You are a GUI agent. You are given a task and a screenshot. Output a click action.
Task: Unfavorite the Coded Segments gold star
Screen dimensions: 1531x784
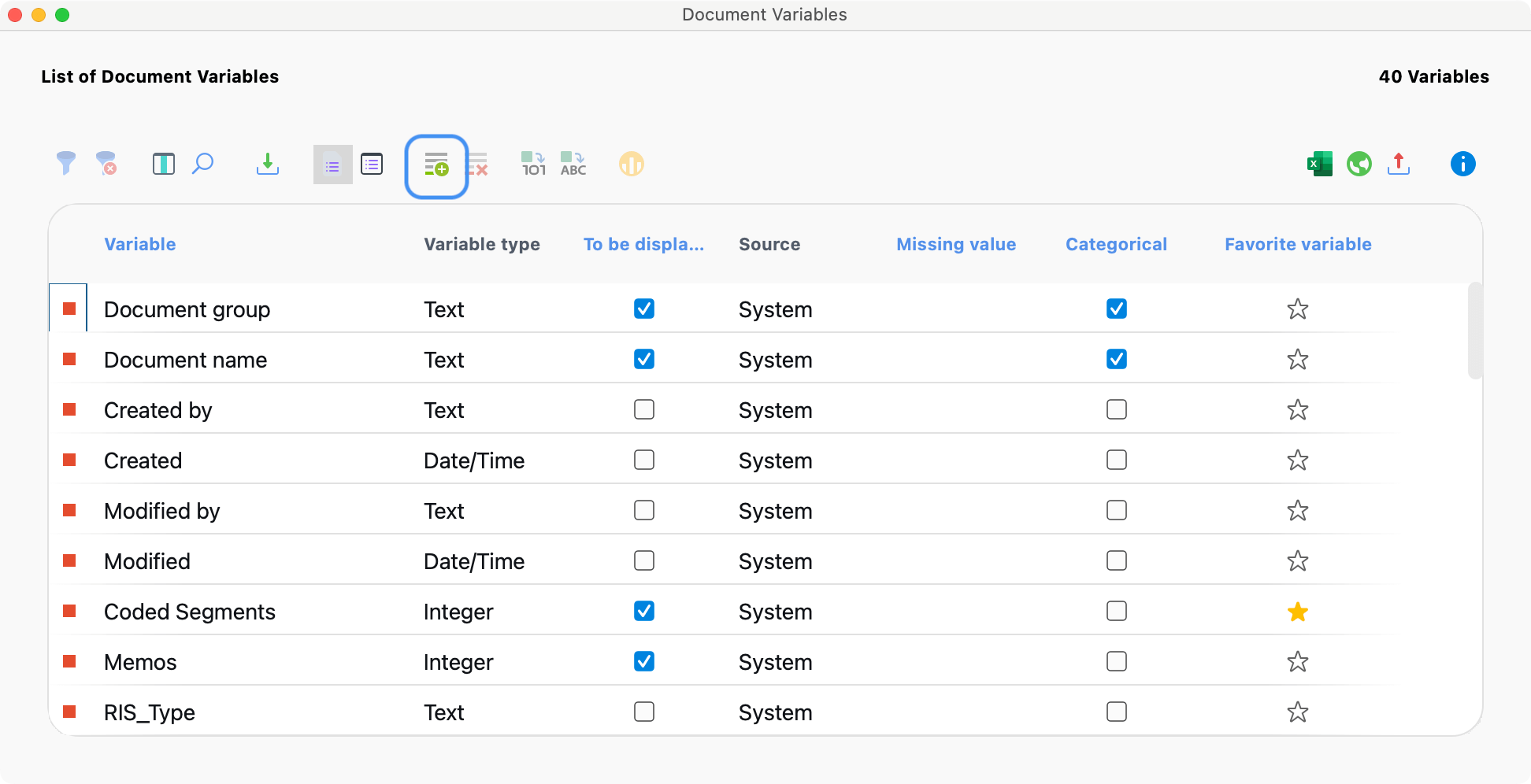click(1297, 612)
